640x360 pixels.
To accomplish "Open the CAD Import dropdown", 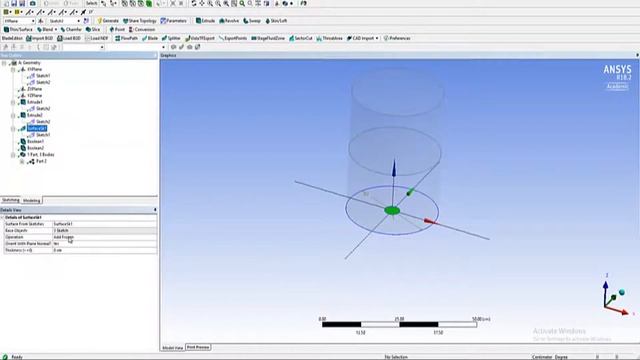I will click(x=377, y=38).
